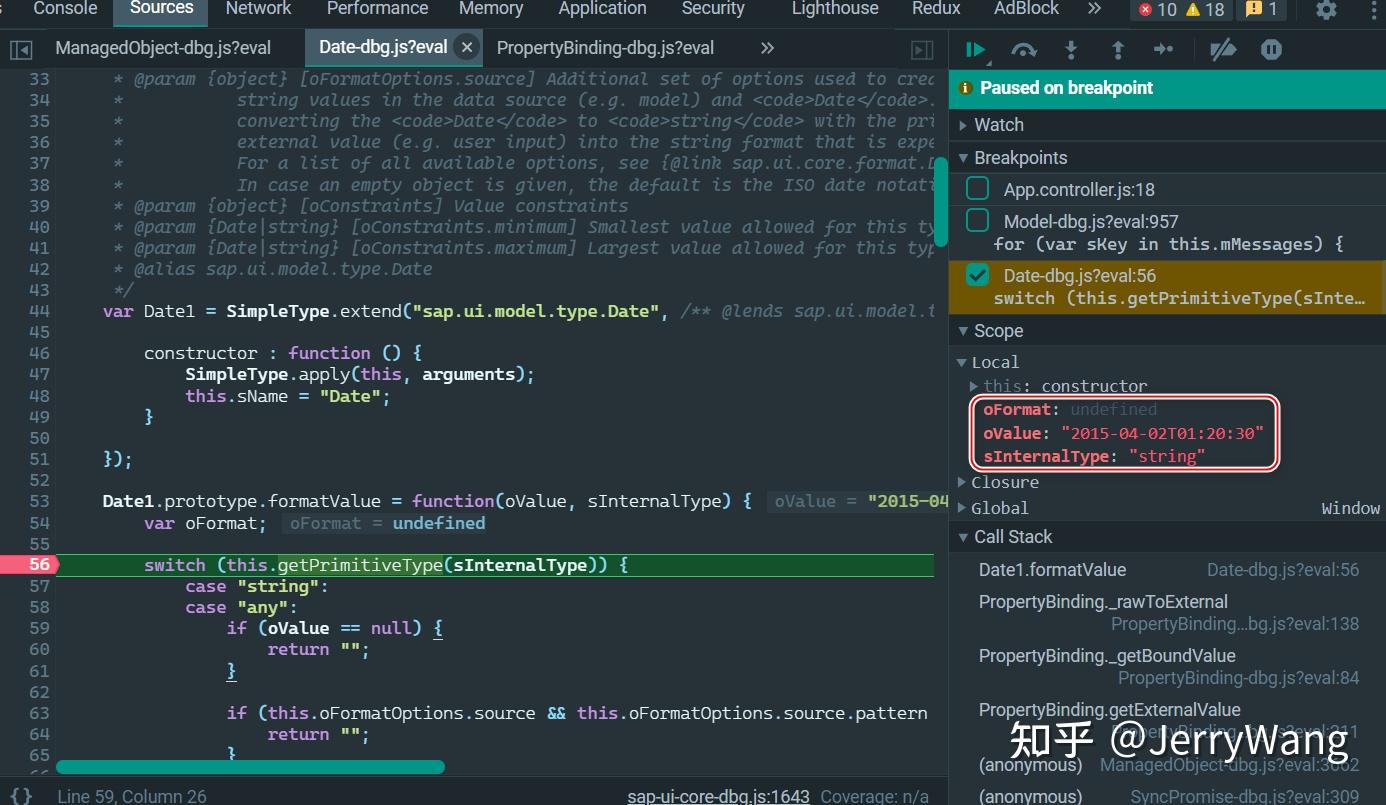This screenshot has width=1386, height=805.
Task: Click the Step into next function call icon
Action: 1070,49
